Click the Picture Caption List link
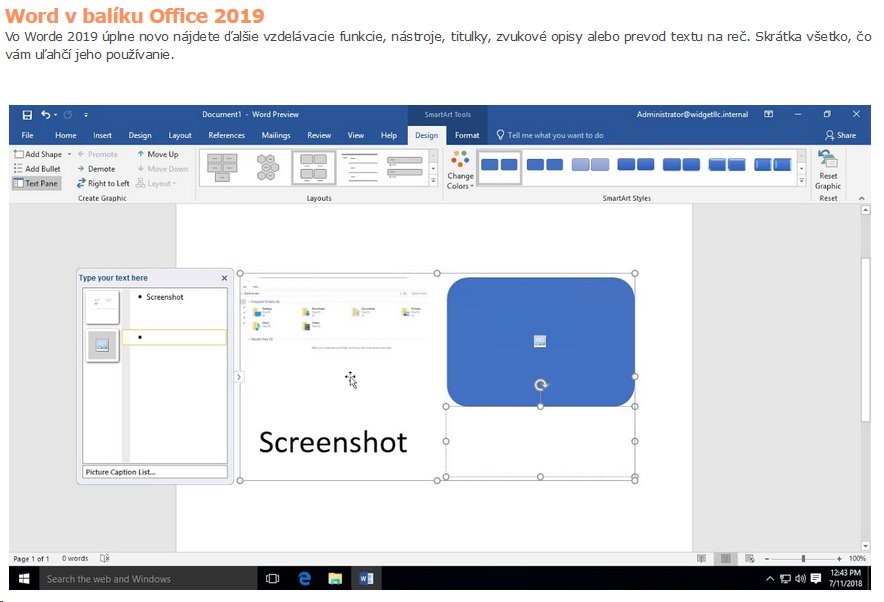Viewport: 884px width, 602px height. 121,472
